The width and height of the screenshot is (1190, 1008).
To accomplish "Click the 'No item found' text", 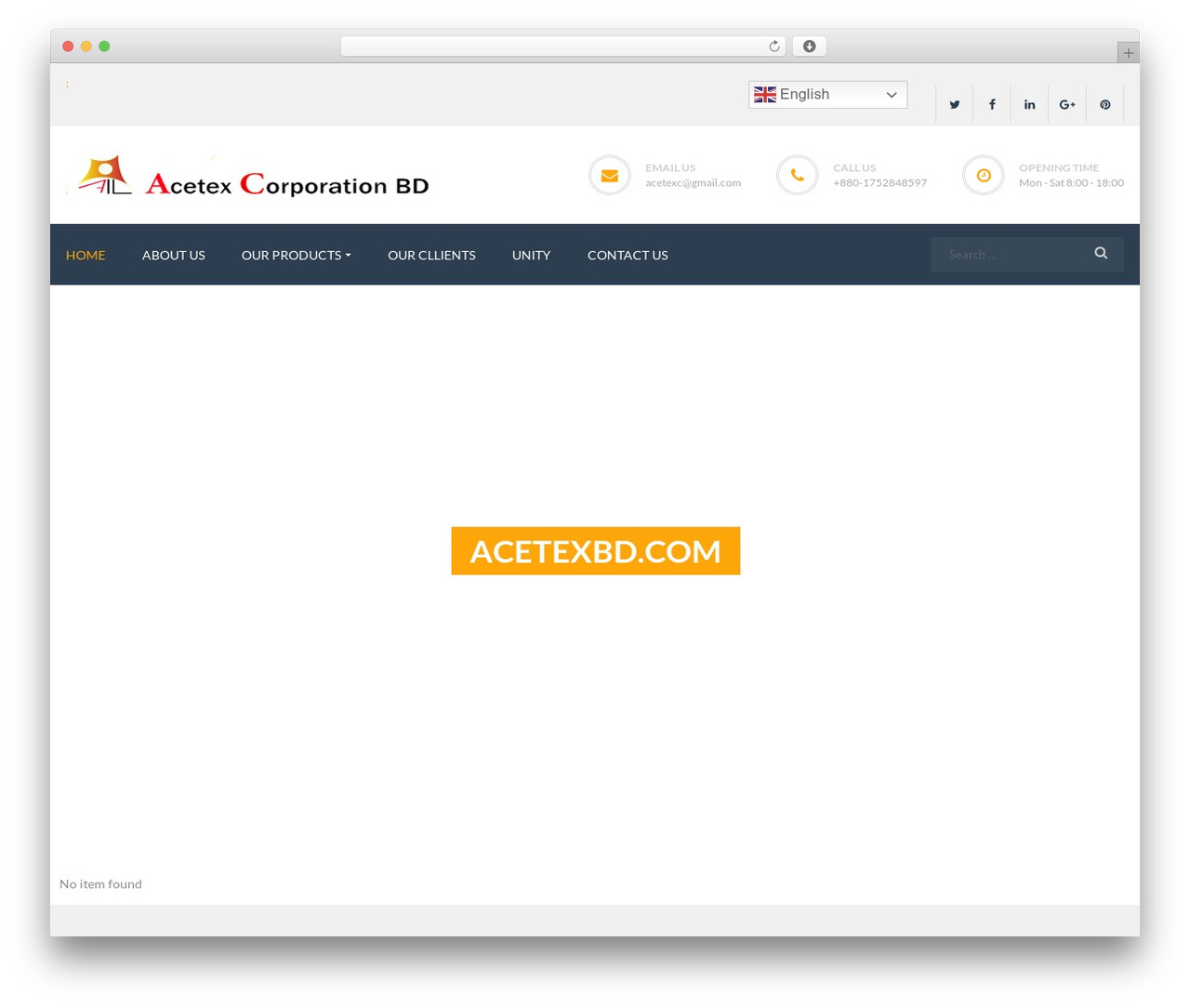I will [x=100, y=884].
